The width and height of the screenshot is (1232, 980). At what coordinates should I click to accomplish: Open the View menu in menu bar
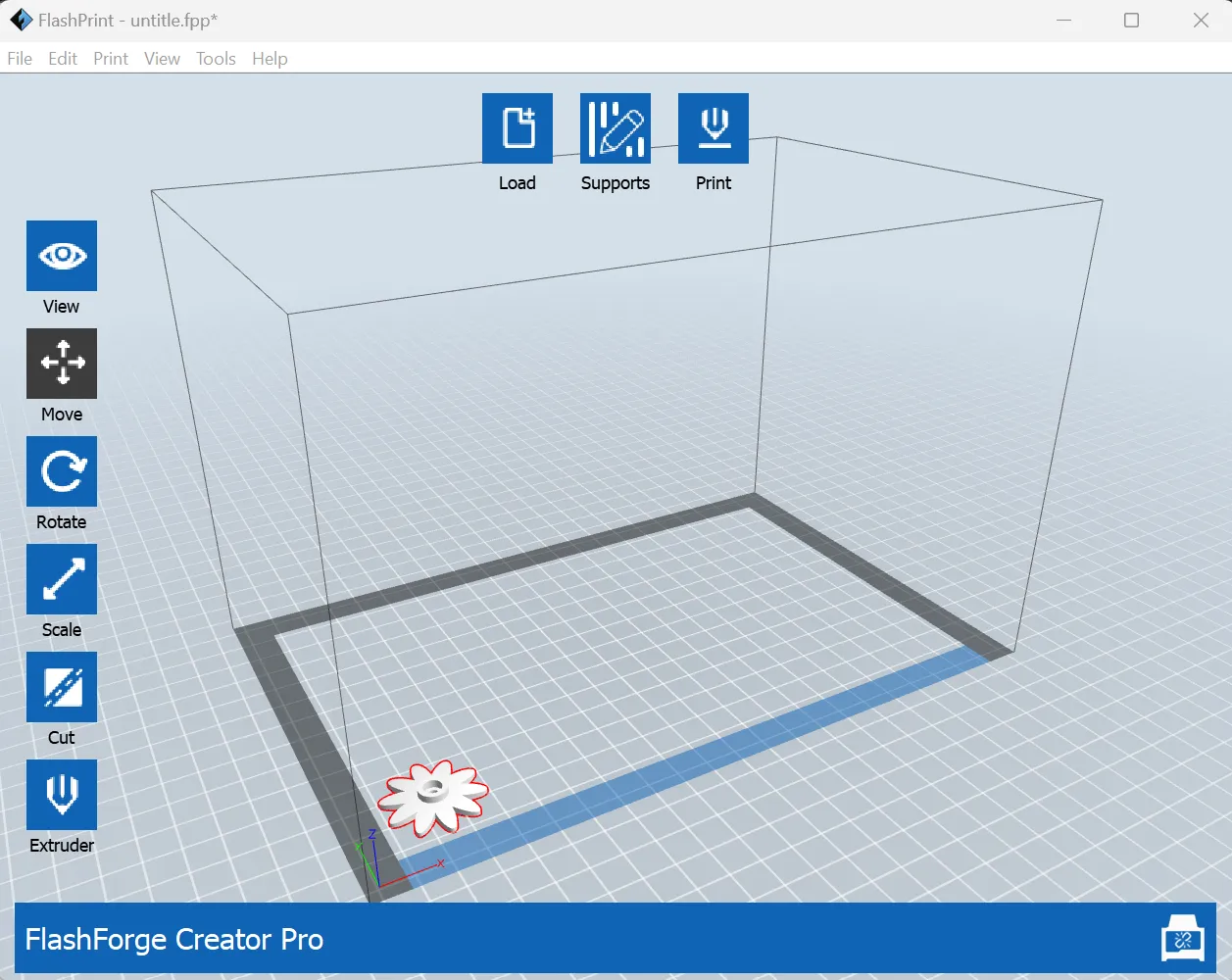pos(162,59)
